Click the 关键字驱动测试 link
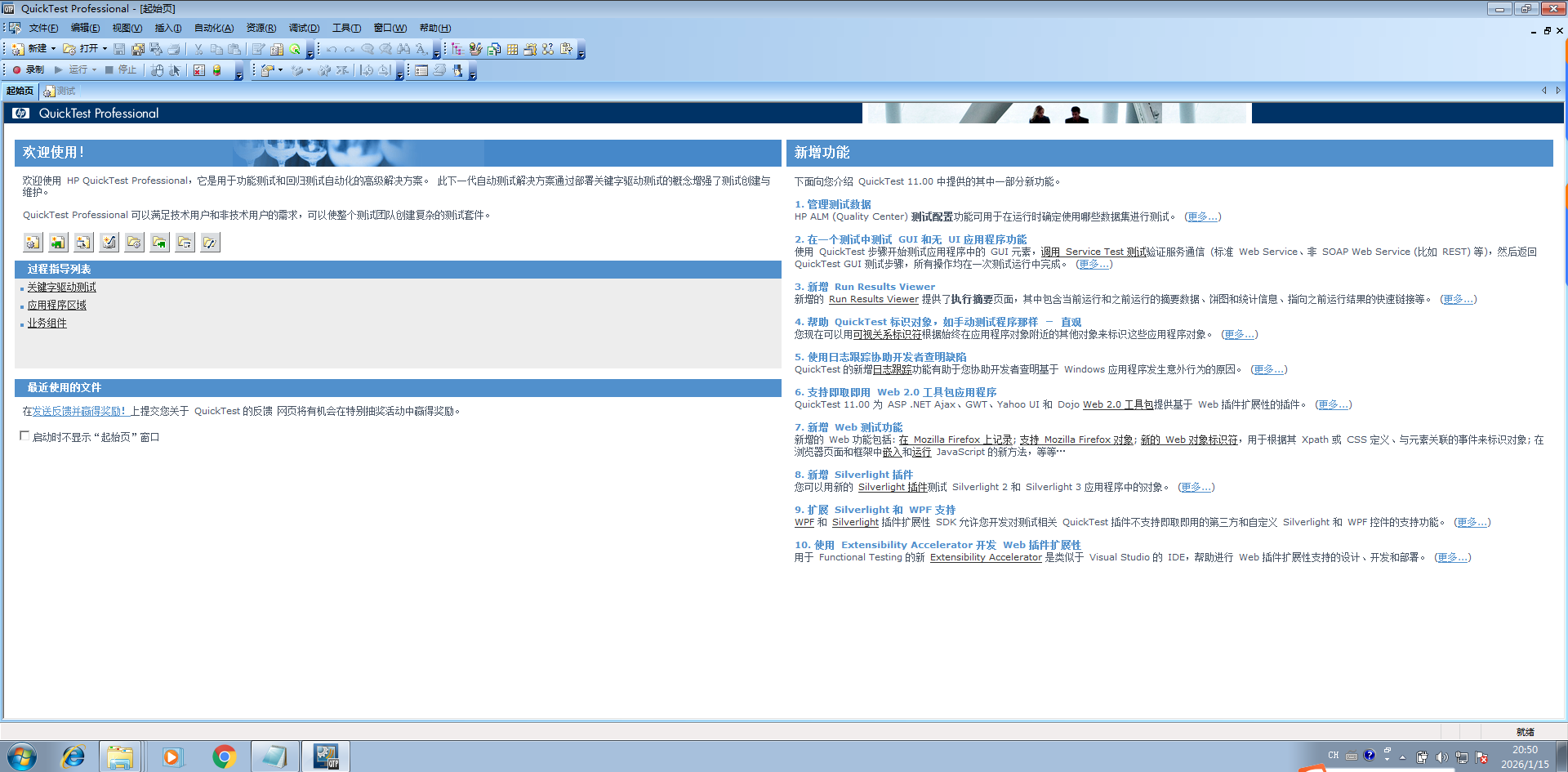 61,288
